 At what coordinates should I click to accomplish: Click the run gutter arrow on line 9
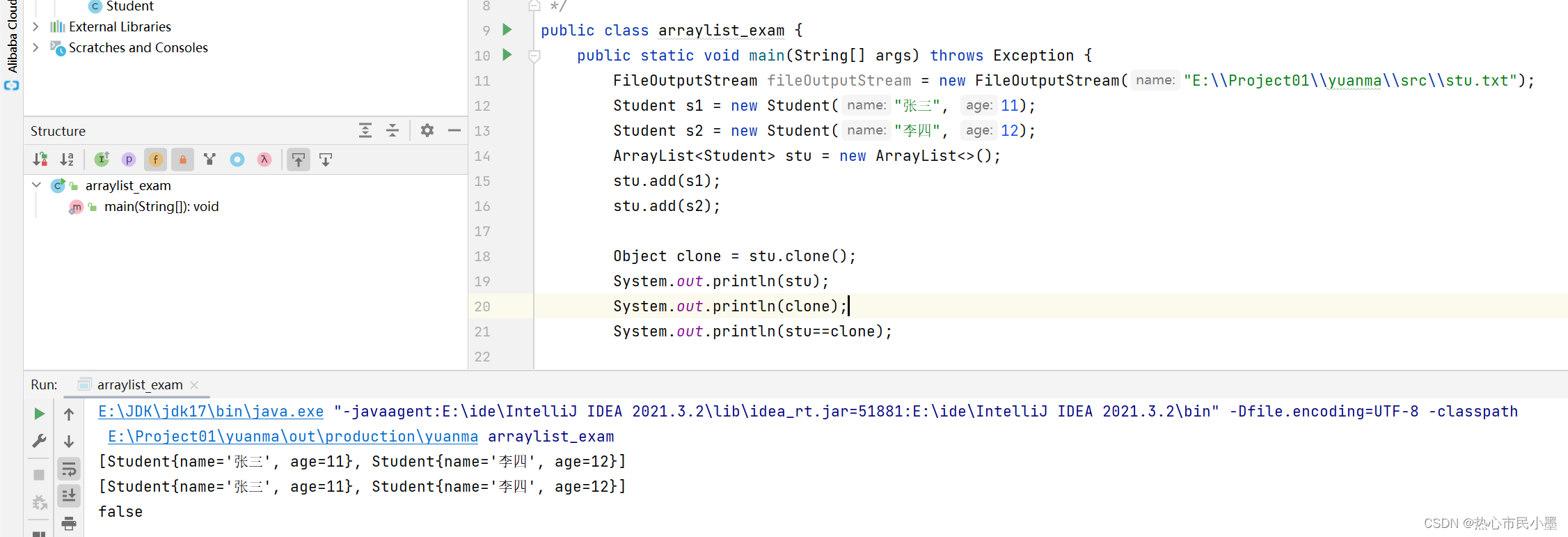coord(507,29)
